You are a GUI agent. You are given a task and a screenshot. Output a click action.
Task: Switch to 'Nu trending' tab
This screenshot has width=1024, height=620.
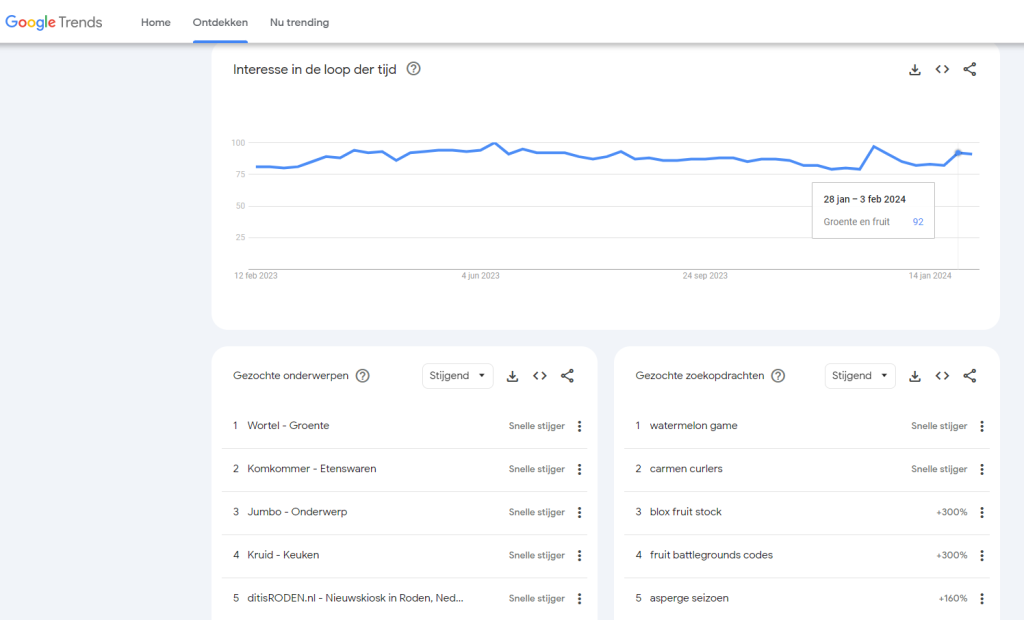coord(299,22)
